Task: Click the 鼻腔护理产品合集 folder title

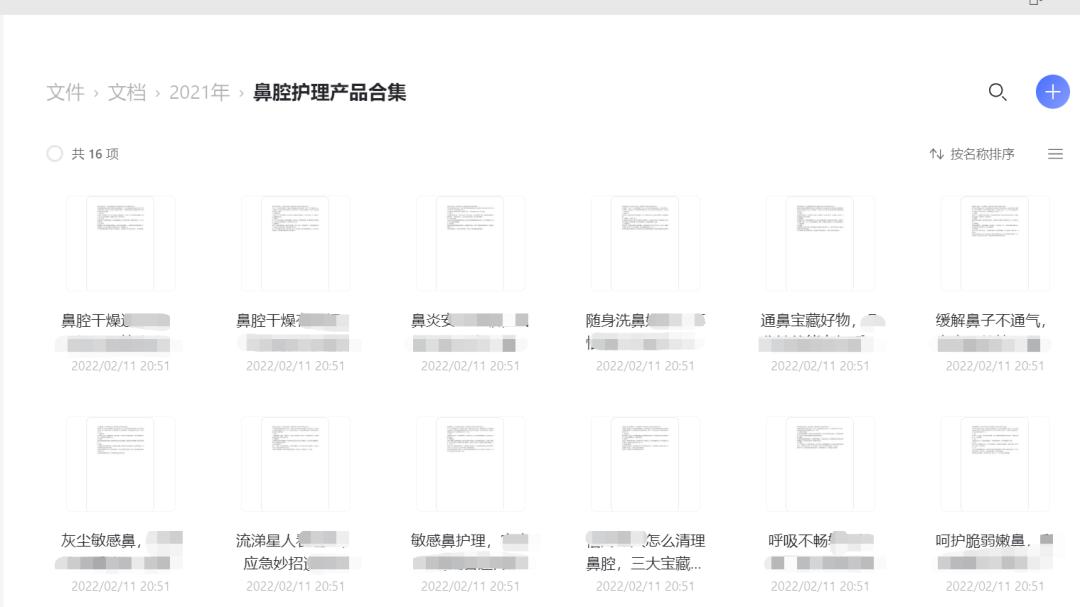Action: click(330, 91)
